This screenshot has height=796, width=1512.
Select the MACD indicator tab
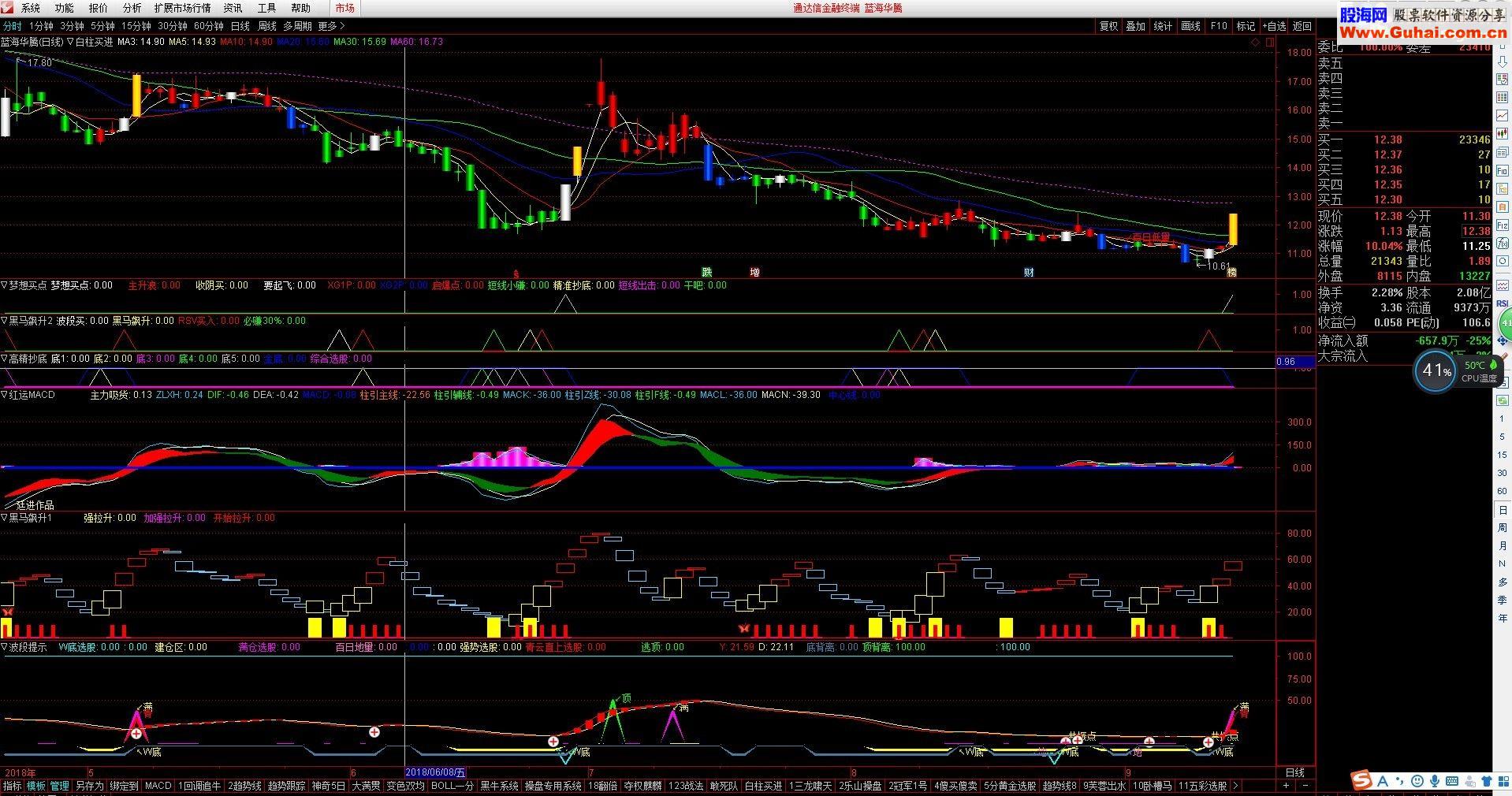pos(158,786)
